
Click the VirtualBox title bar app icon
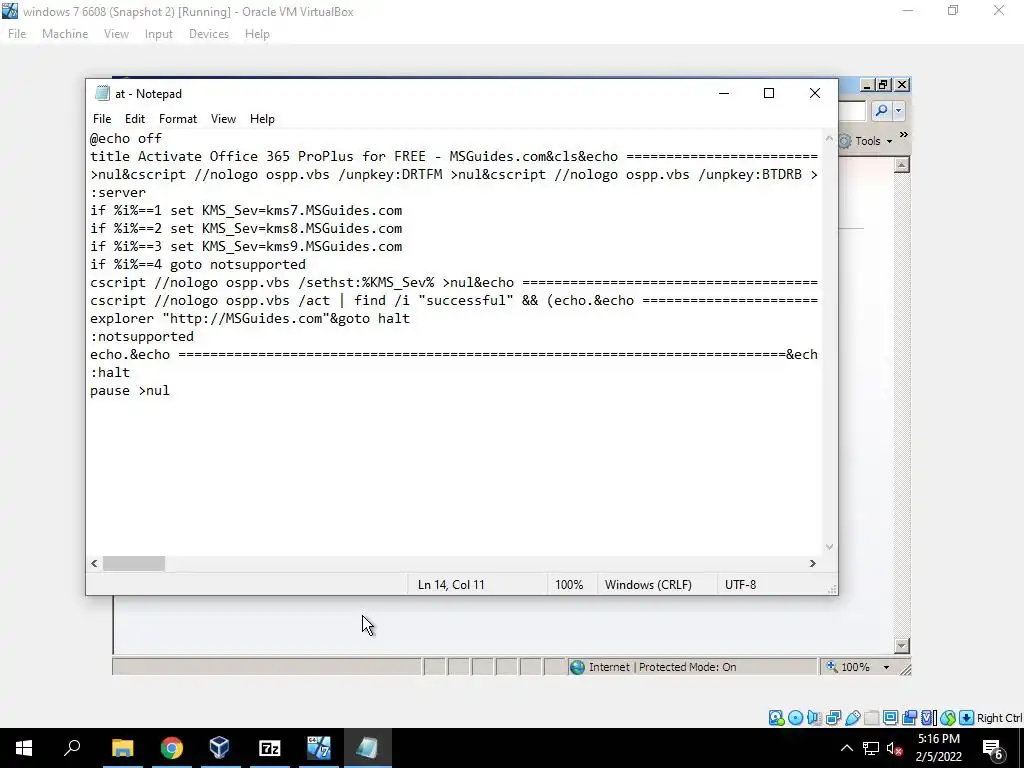10,11
